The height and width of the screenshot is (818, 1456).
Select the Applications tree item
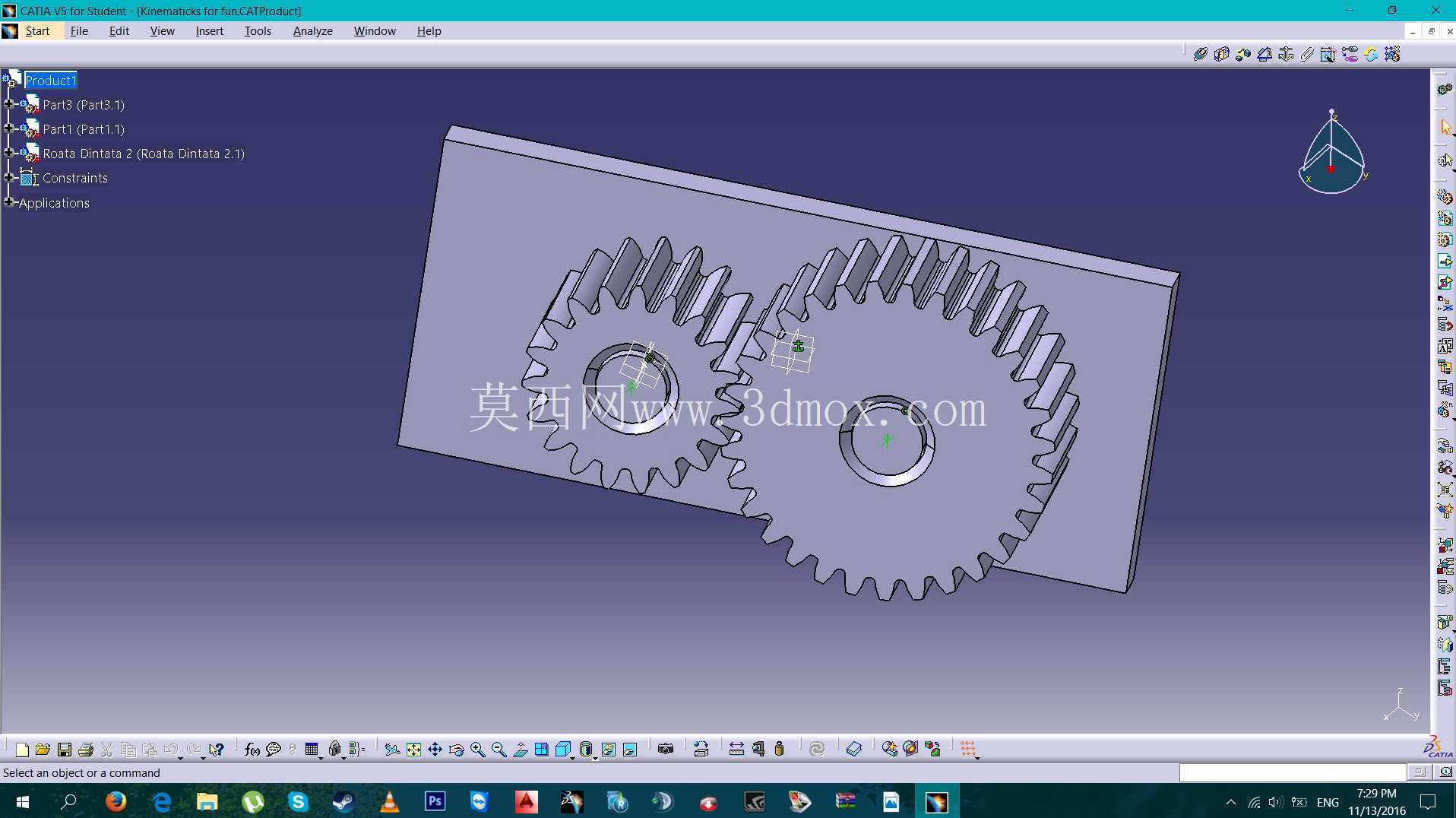point(54,203)
